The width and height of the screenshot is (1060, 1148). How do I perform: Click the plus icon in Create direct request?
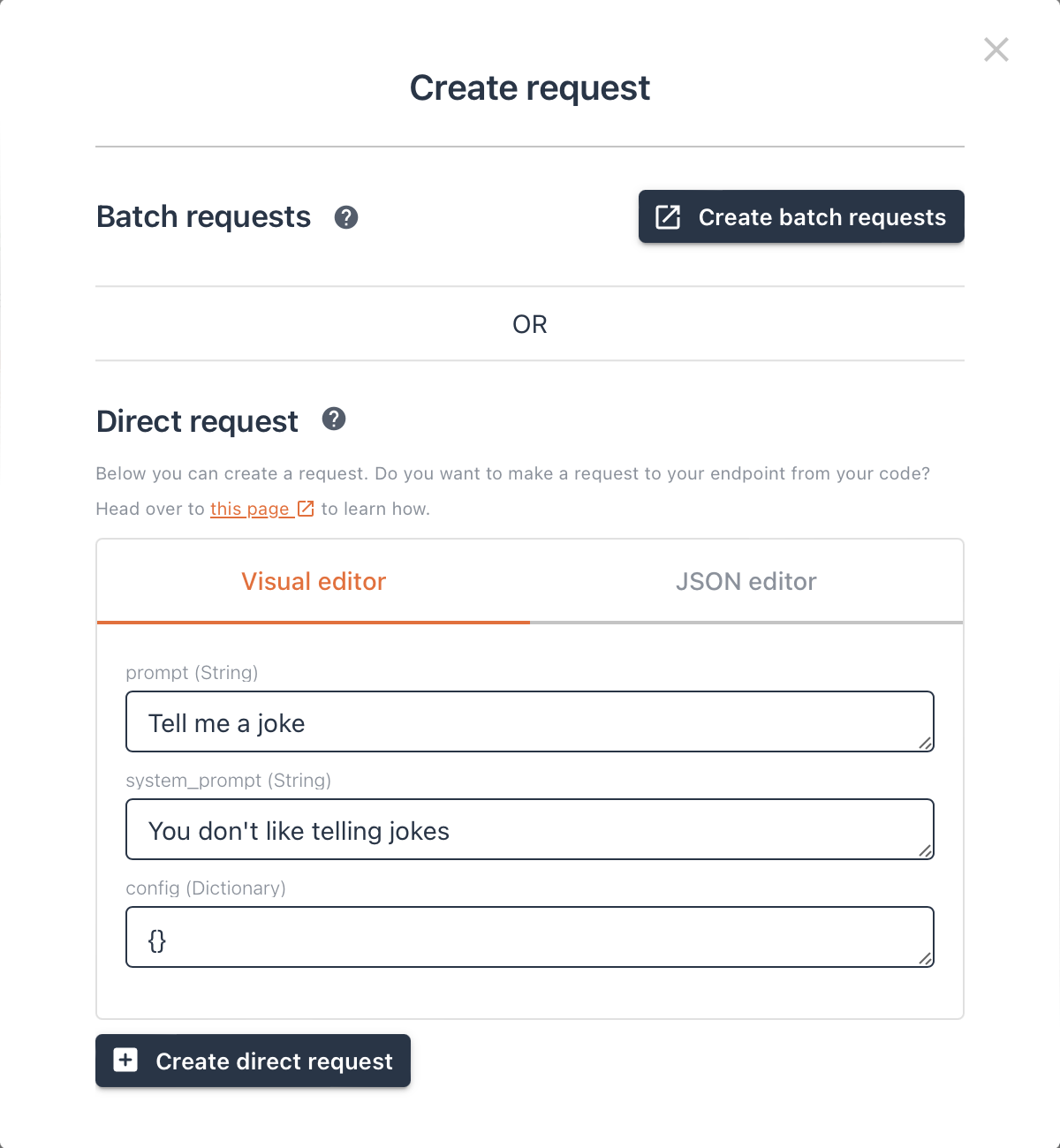coord(126,1060)
